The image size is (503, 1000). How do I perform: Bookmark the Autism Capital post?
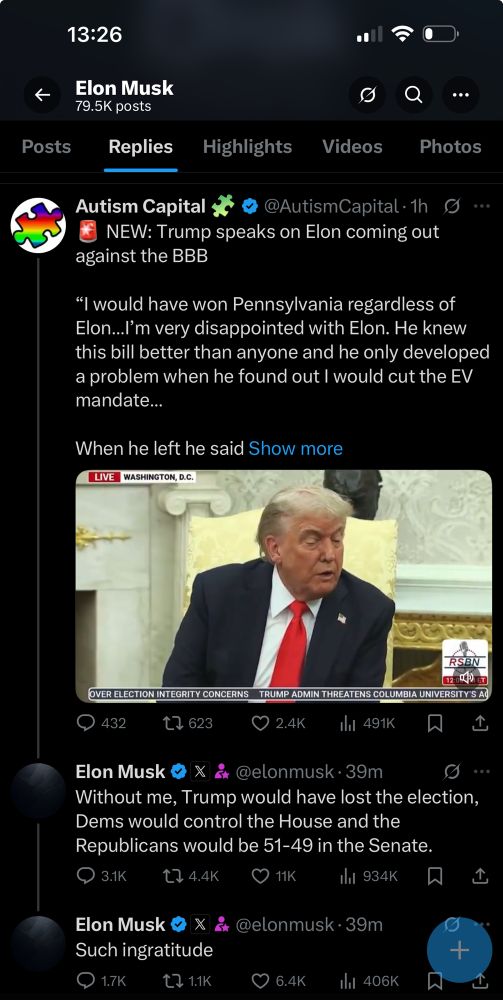(435, 723)
